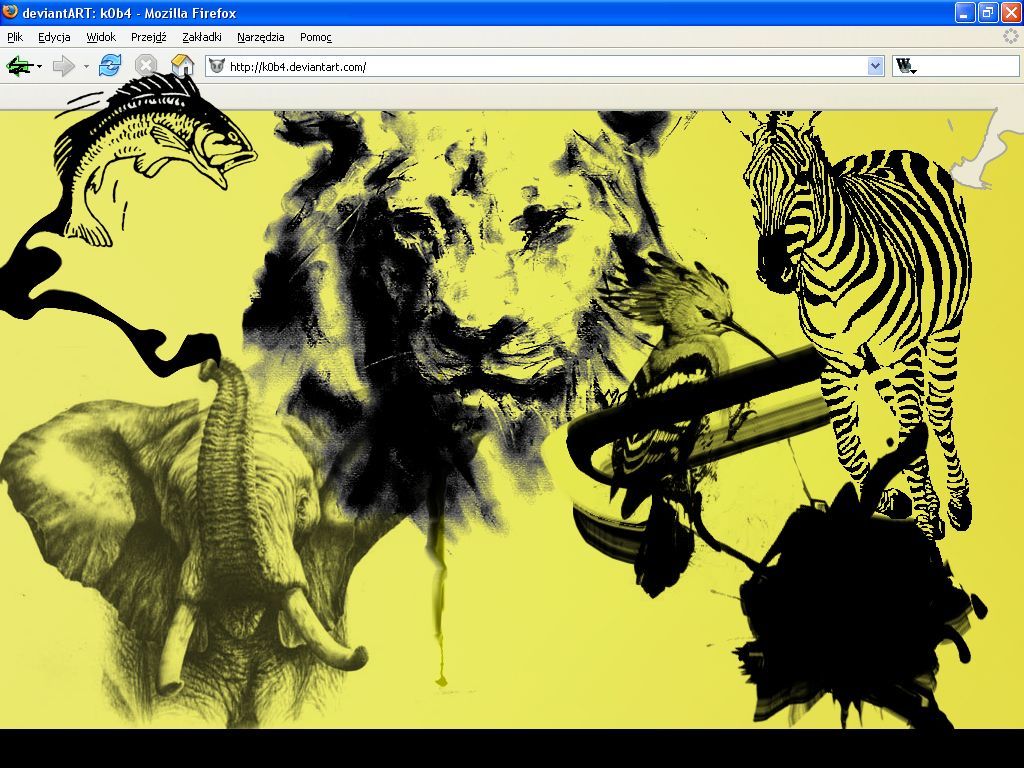Click the Stop loading icon

pos(146,65)
